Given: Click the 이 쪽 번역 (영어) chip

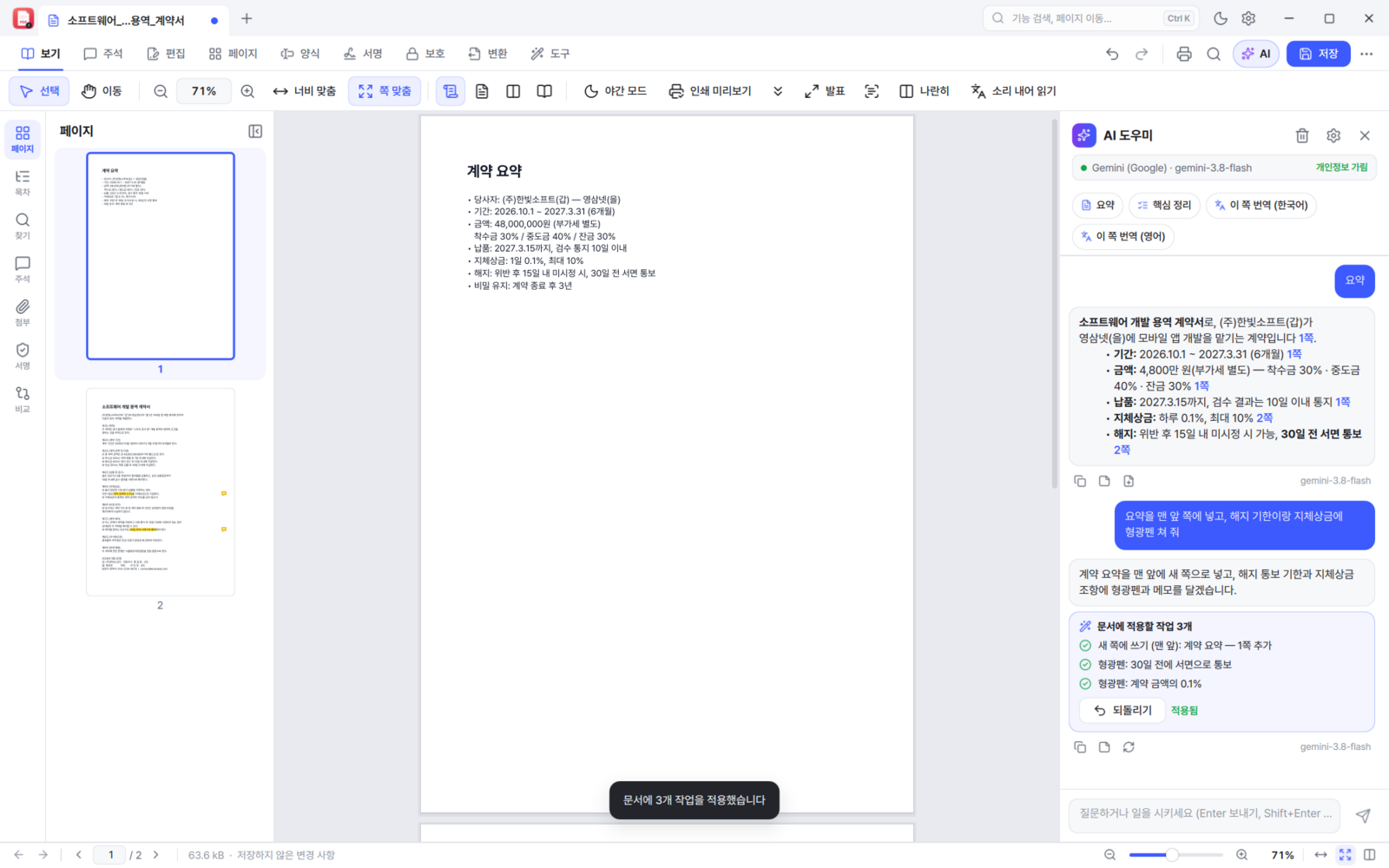Looking at the screenshot, I should 1123,236.
